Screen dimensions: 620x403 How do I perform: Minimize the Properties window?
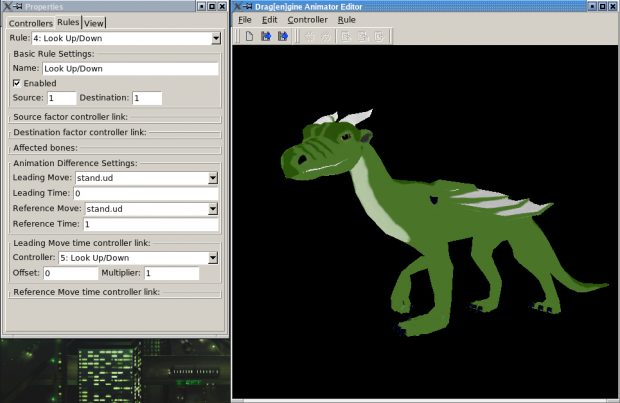pos(202,6)
